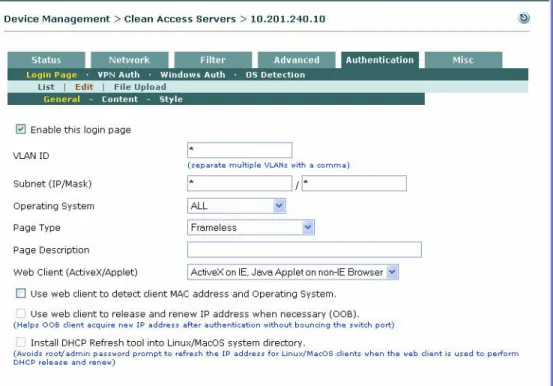Click the Edit link
The height and width of the screenshot is (386, 553).
pos(84,87)
